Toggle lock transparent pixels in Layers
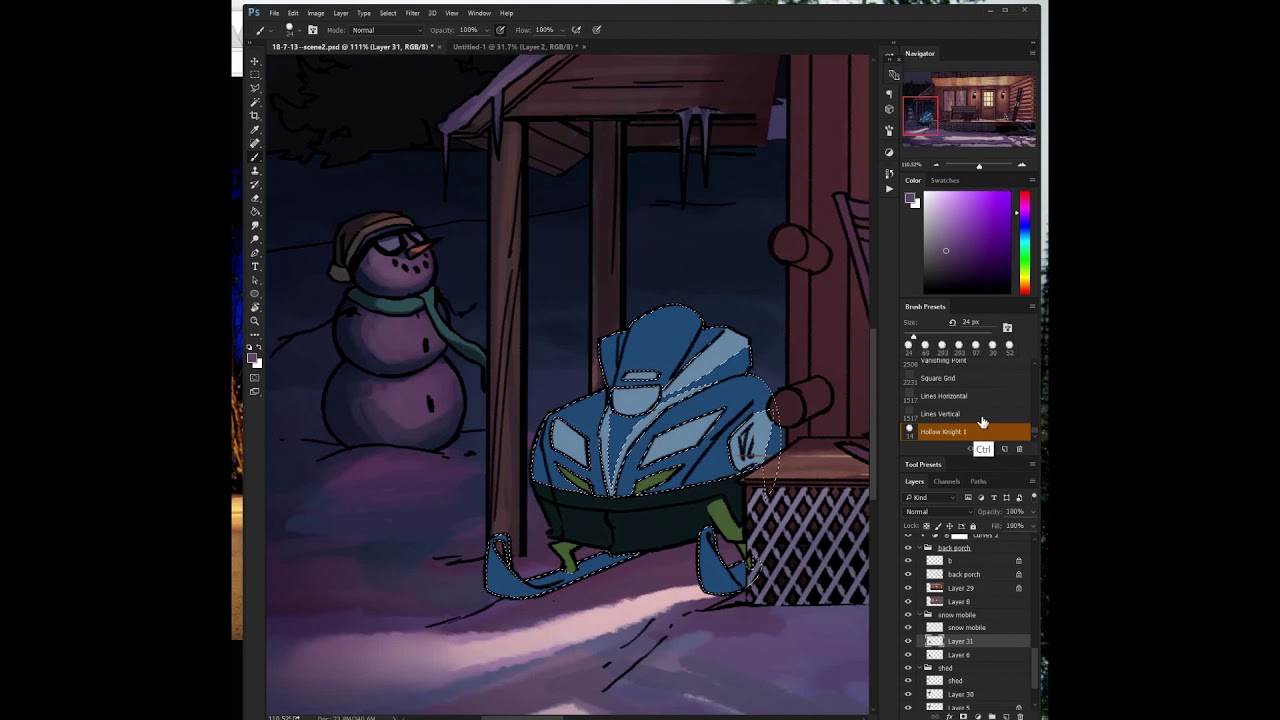The height and width of the screenshot is (720, 1280). click(926, 526)
